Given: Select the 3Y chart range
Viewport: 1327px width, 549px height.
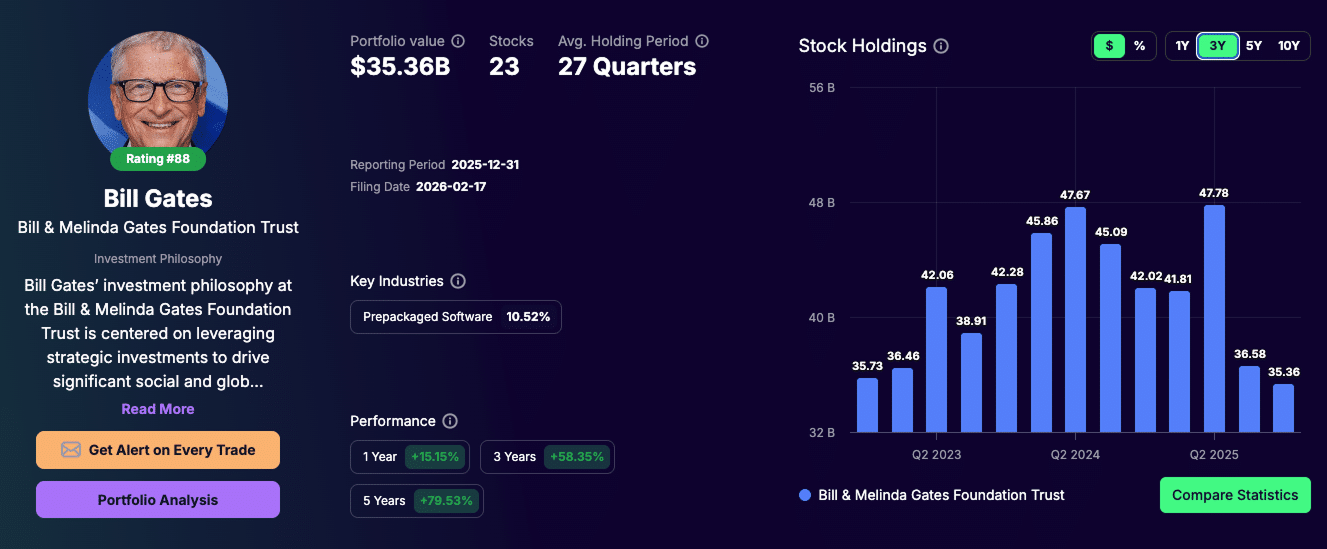Looking at the screenshot, I should click(x=1218, y=46).
